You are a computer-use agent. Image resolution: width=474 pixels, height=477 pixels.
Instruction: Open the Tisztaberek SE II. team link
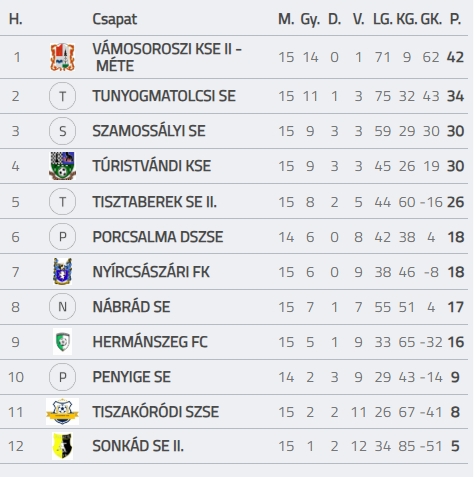[154, 202]
